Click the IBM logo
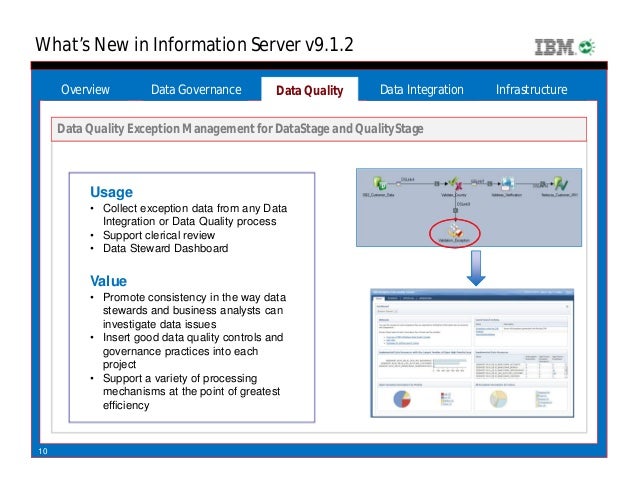The height and width of the screenshot is (493, 638). [555, 47]
